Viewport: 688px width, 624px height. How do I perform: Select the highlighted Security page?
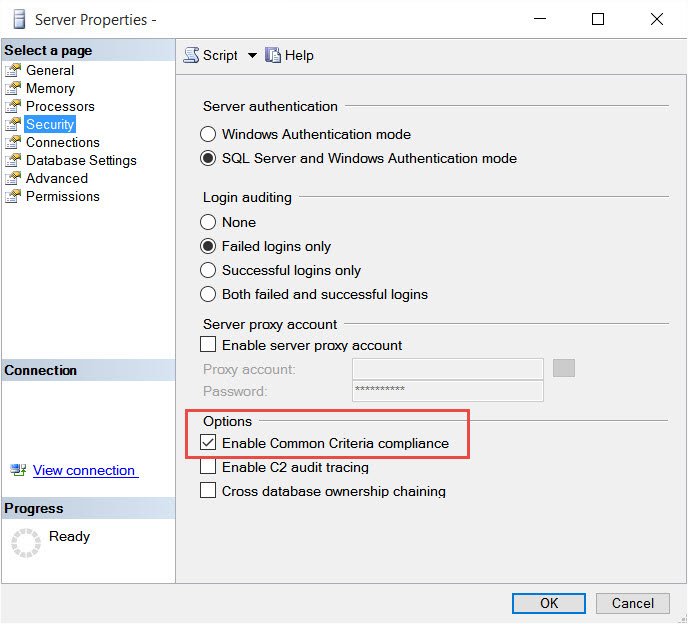[x=50, y=124]
